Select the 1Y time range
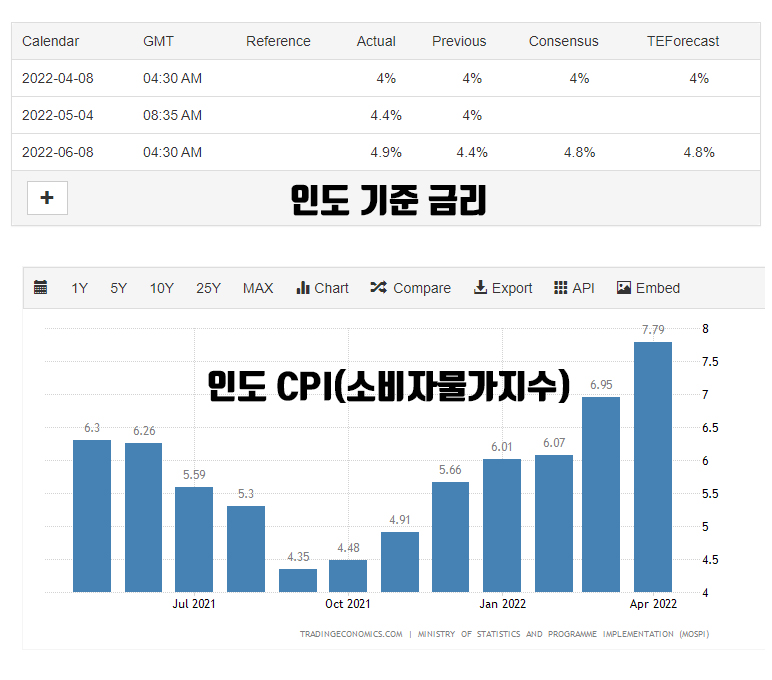This screenshot has height=680, width=772. click(x=79, y=288)
